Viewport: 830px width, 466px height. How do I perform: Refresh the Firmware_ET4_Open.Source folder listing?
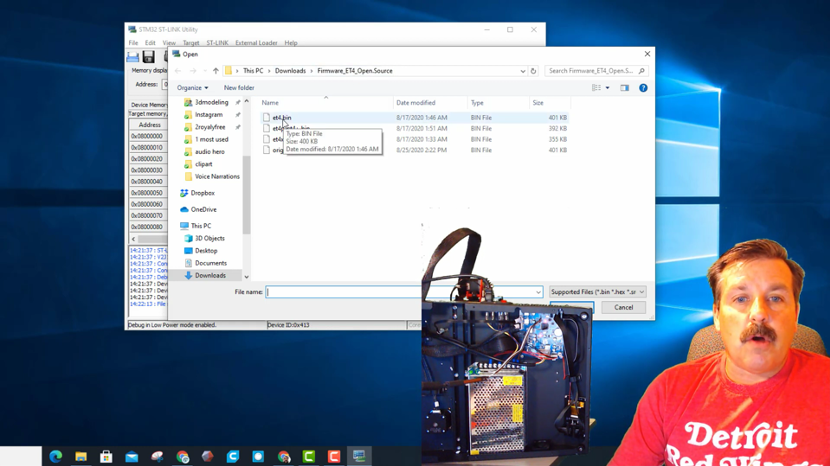coord(533,71)
